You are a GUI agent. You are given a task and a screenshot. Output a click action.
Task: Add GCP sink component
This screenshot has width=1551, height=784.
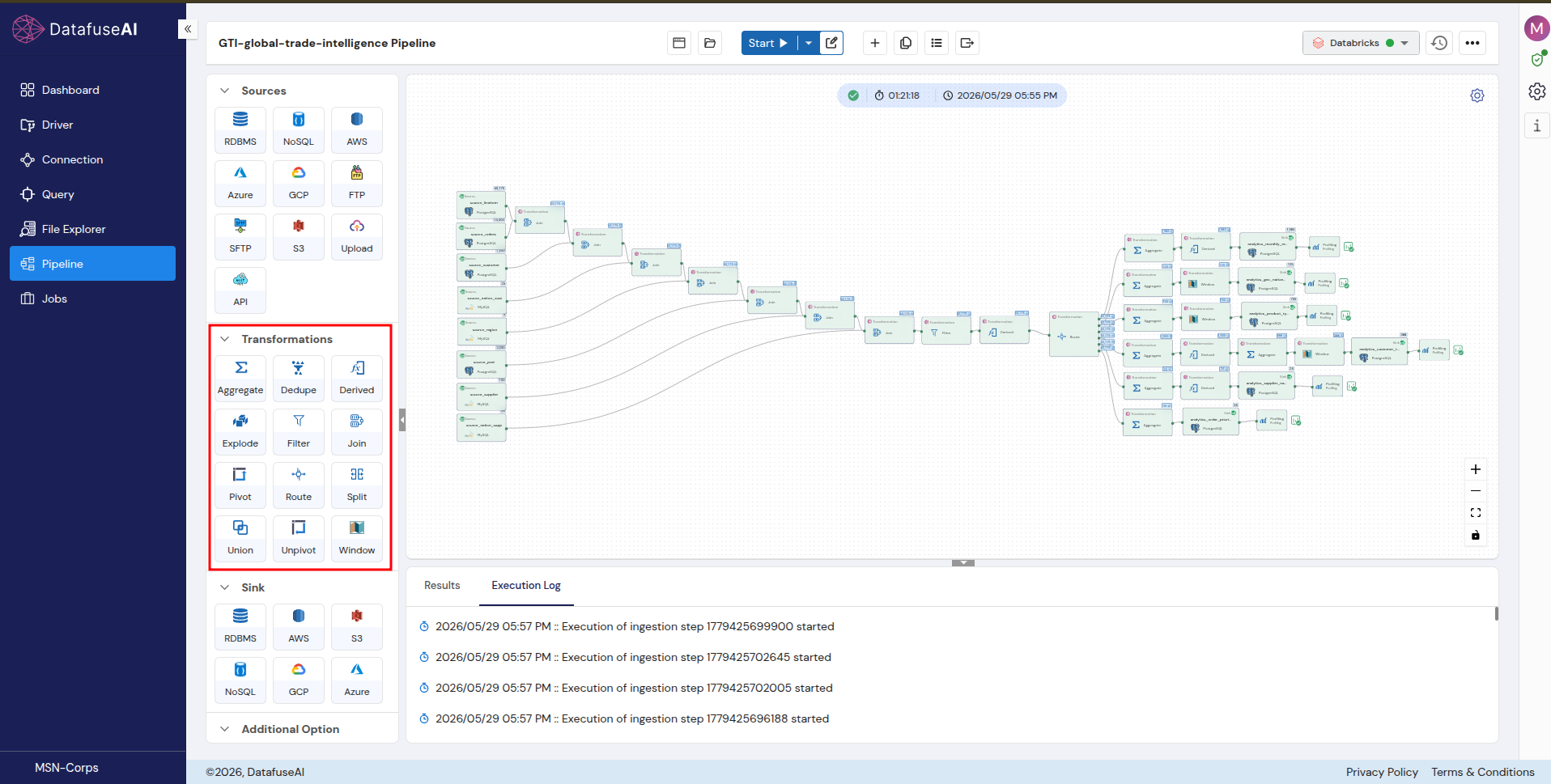[299, 680]
